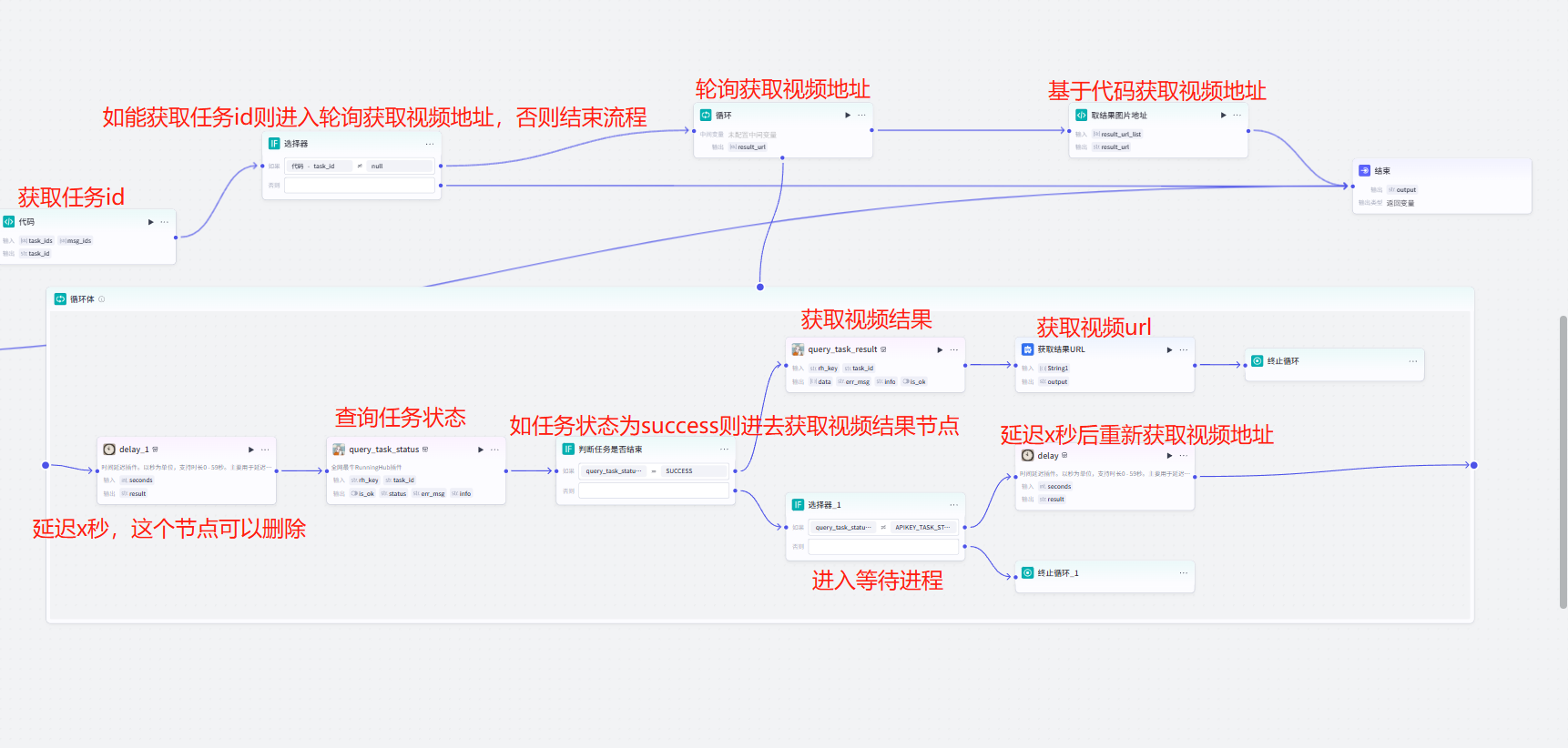Click the plugin badge icon beside query_task_result title
The image size is (1568, 748).
point(883,349)
